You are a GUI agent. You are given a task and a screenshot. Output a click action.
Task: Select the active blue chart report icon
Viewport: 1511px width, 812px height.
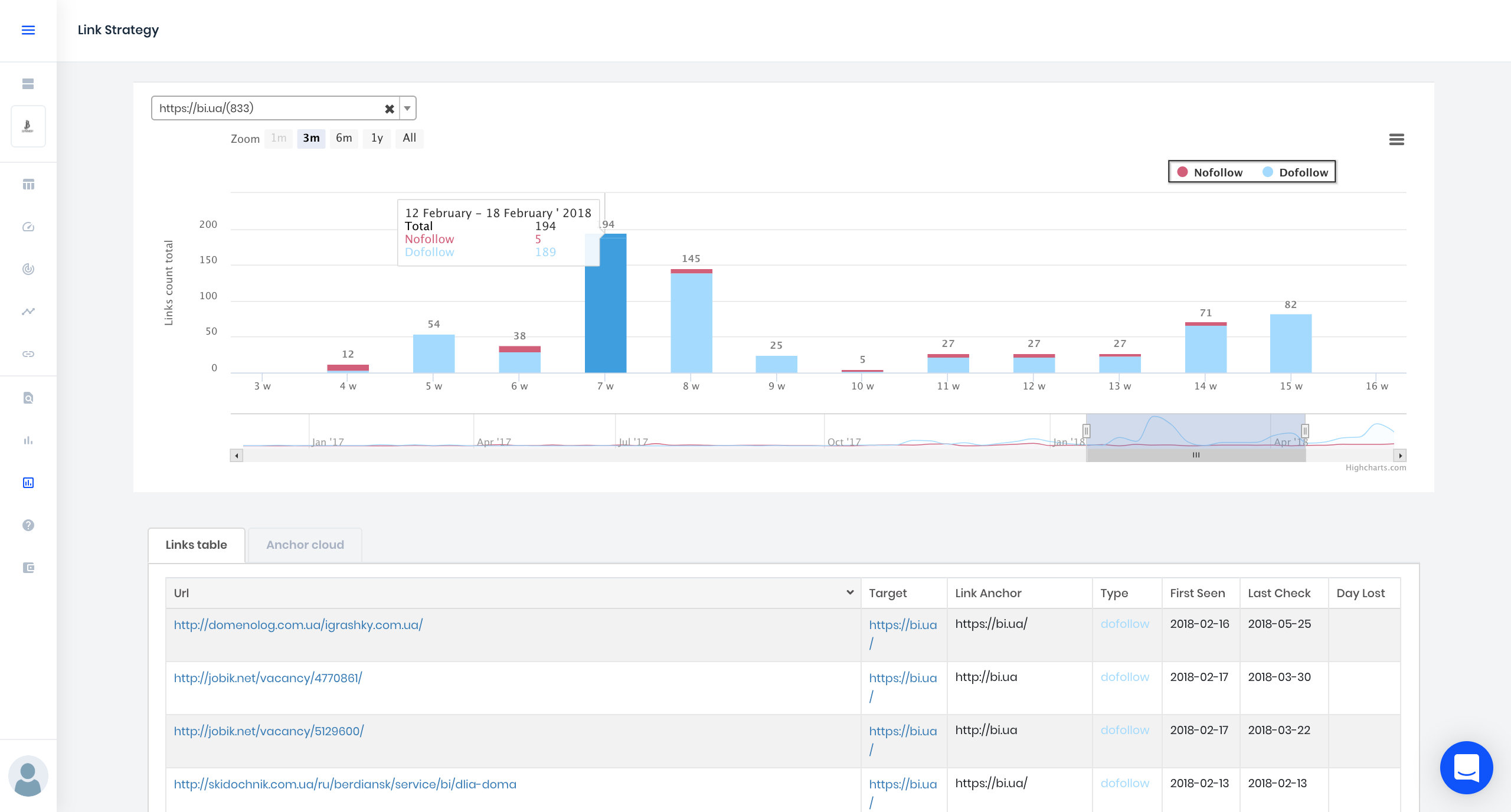[x=28, y=483]
